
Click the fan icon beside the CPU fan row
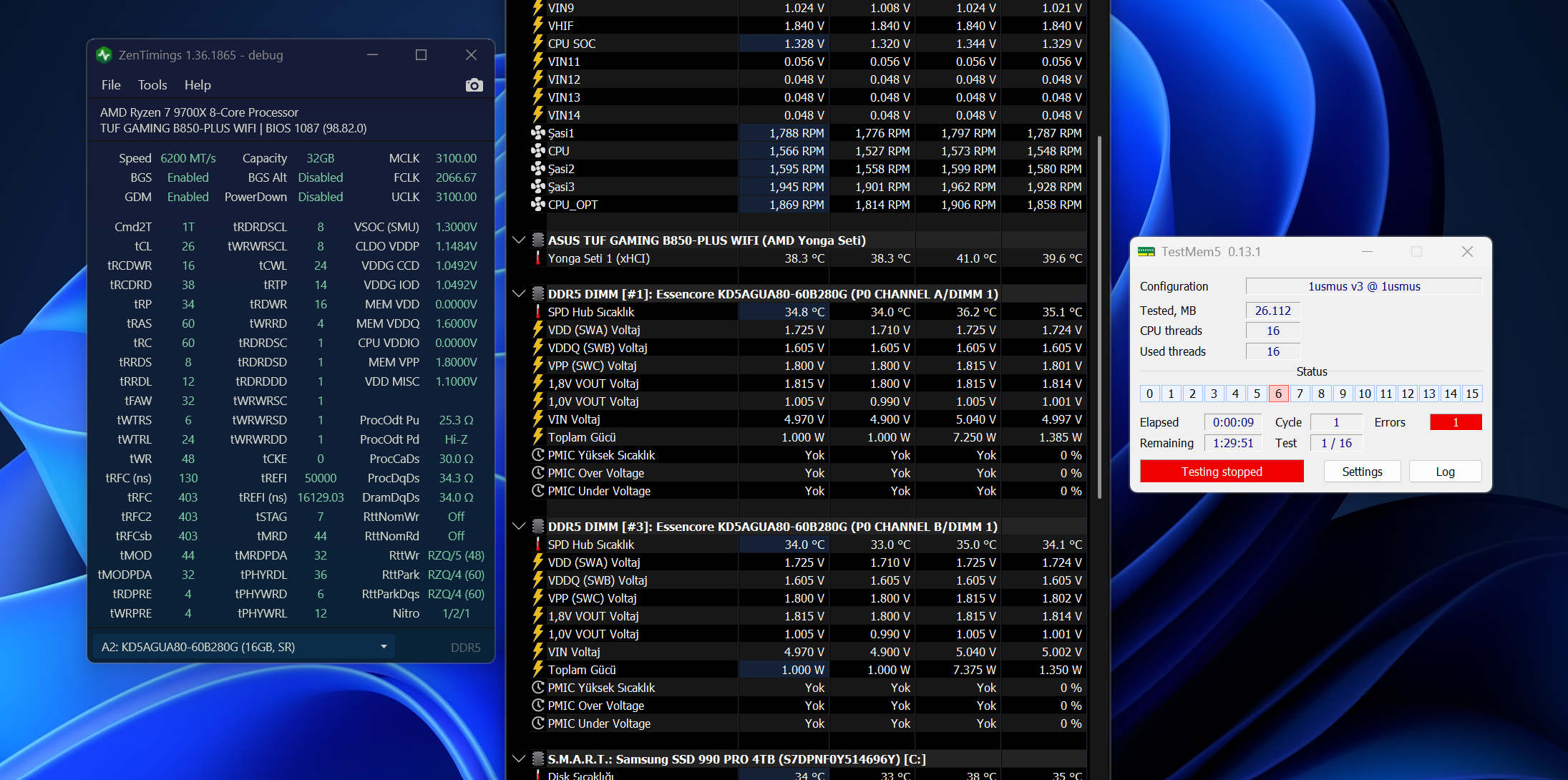coord(538,150)
